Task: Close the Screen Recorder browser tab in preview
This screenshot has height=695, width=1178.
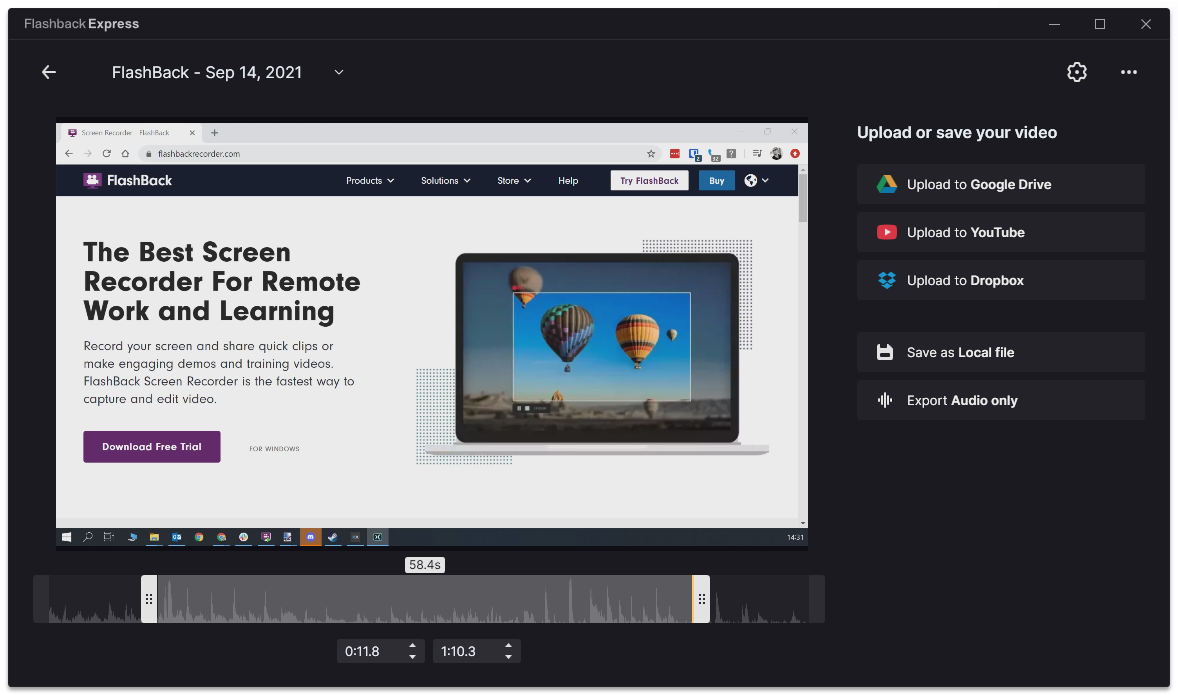Action: [192, 132]
